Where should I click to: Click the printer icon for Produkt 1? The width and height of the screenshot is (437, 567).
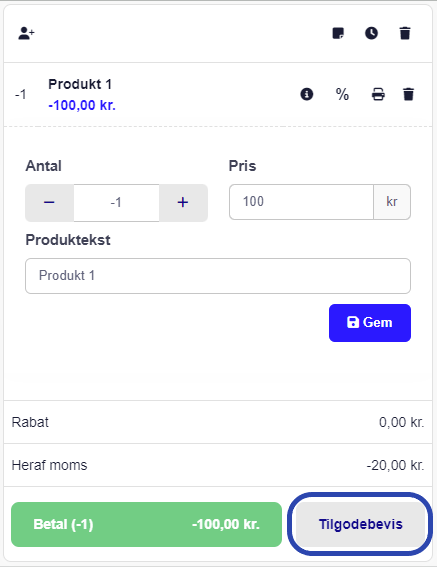pyautogui.click(x=378, y=94)
